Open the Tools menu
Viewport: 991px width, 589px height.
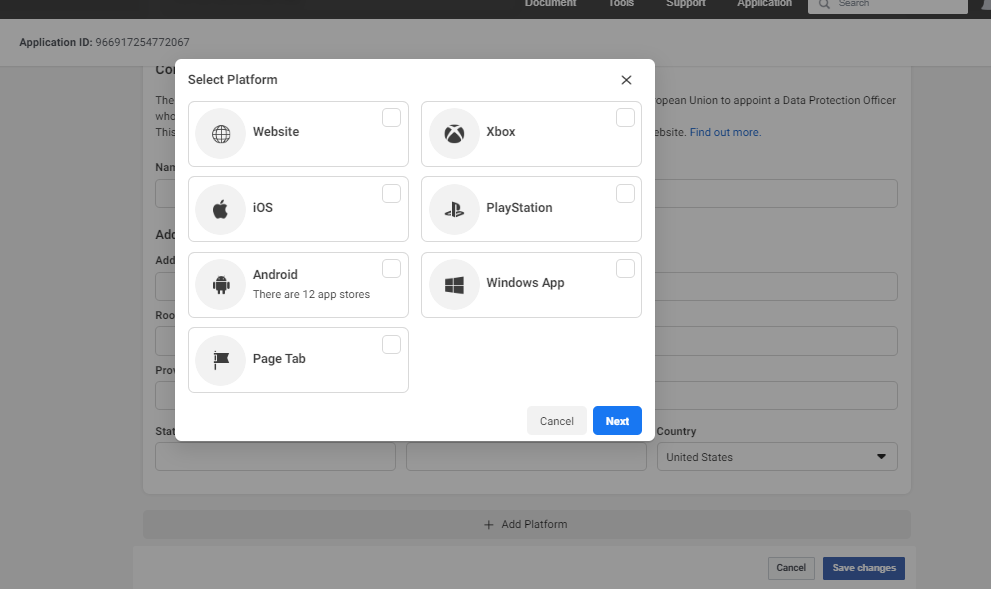[x=621, y=4]
